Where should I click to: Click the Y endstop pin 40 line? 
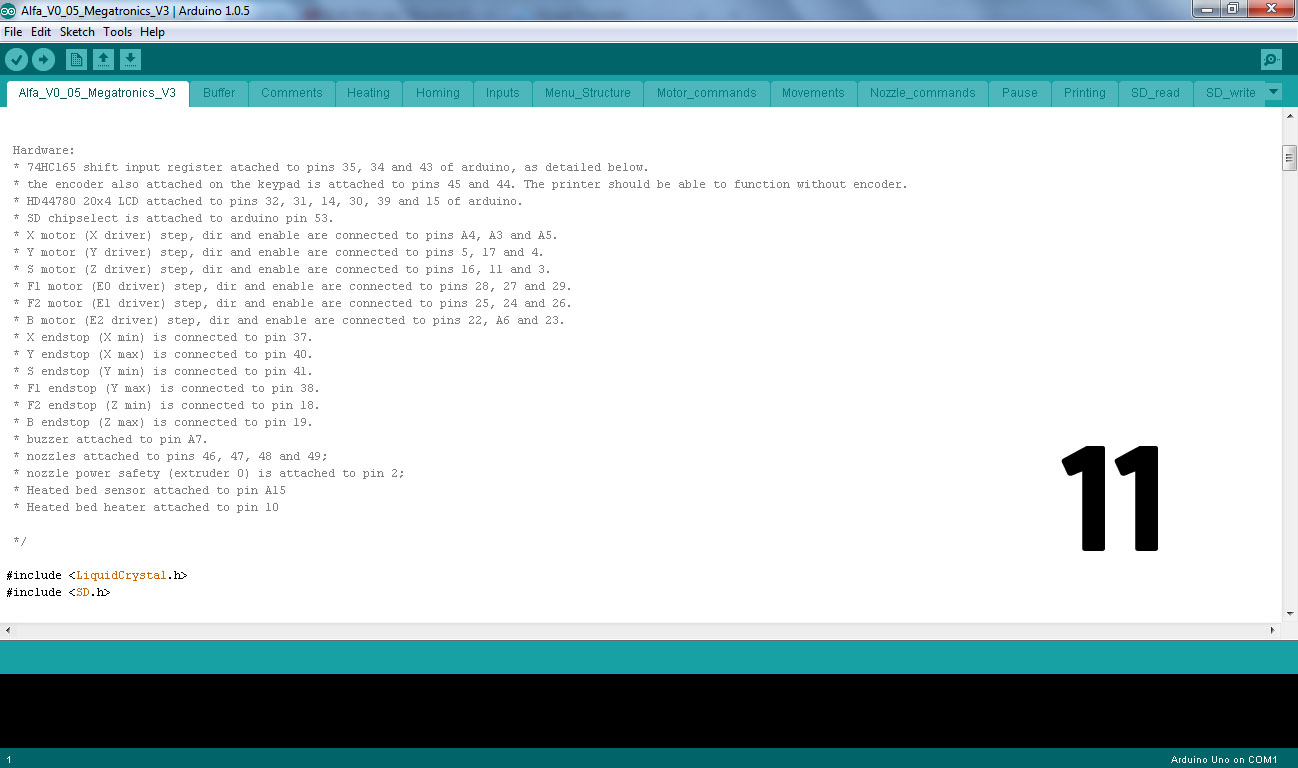coord(163,354)
